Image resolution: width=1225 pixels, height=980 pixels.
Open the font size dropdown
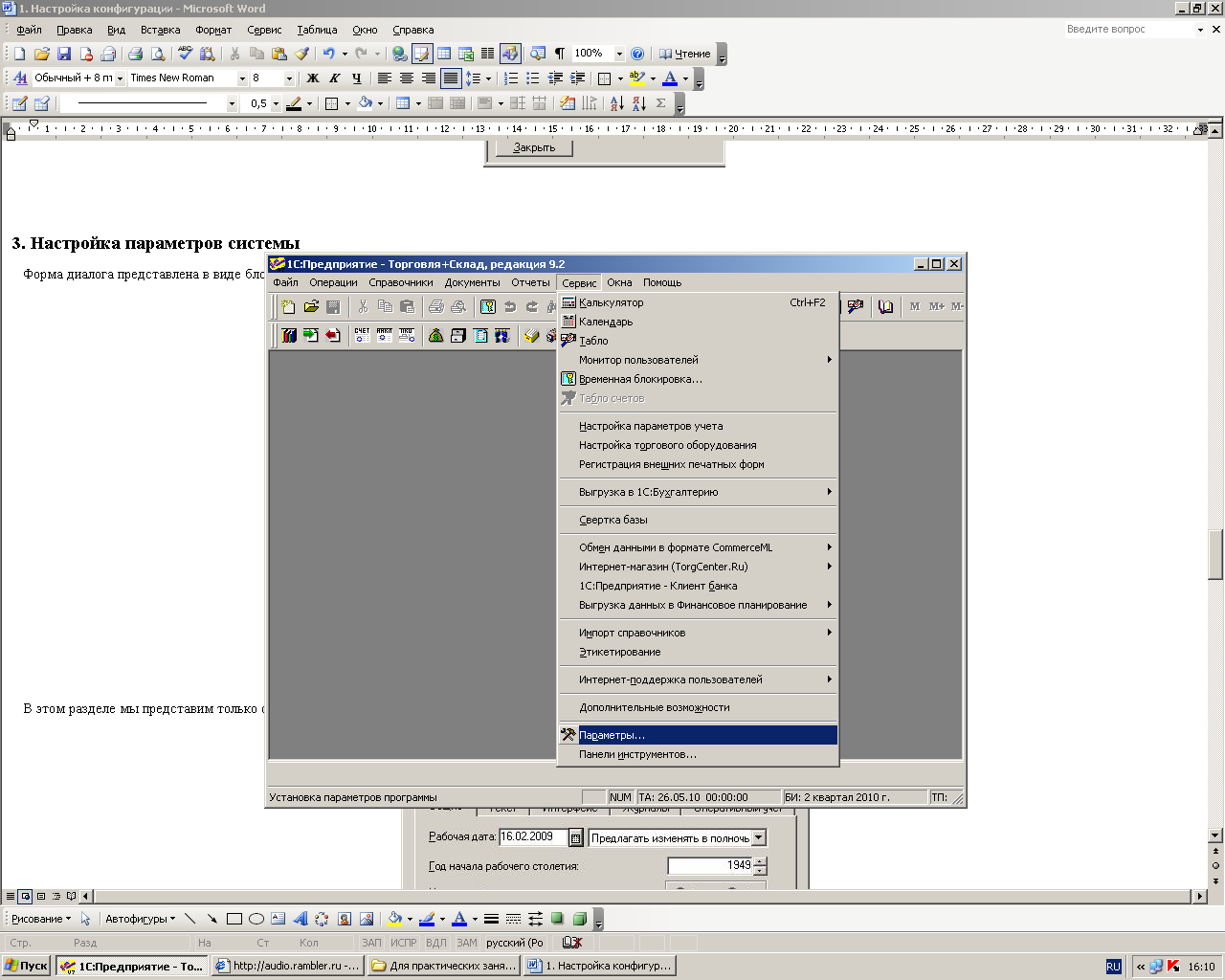[x=289, y=78]
